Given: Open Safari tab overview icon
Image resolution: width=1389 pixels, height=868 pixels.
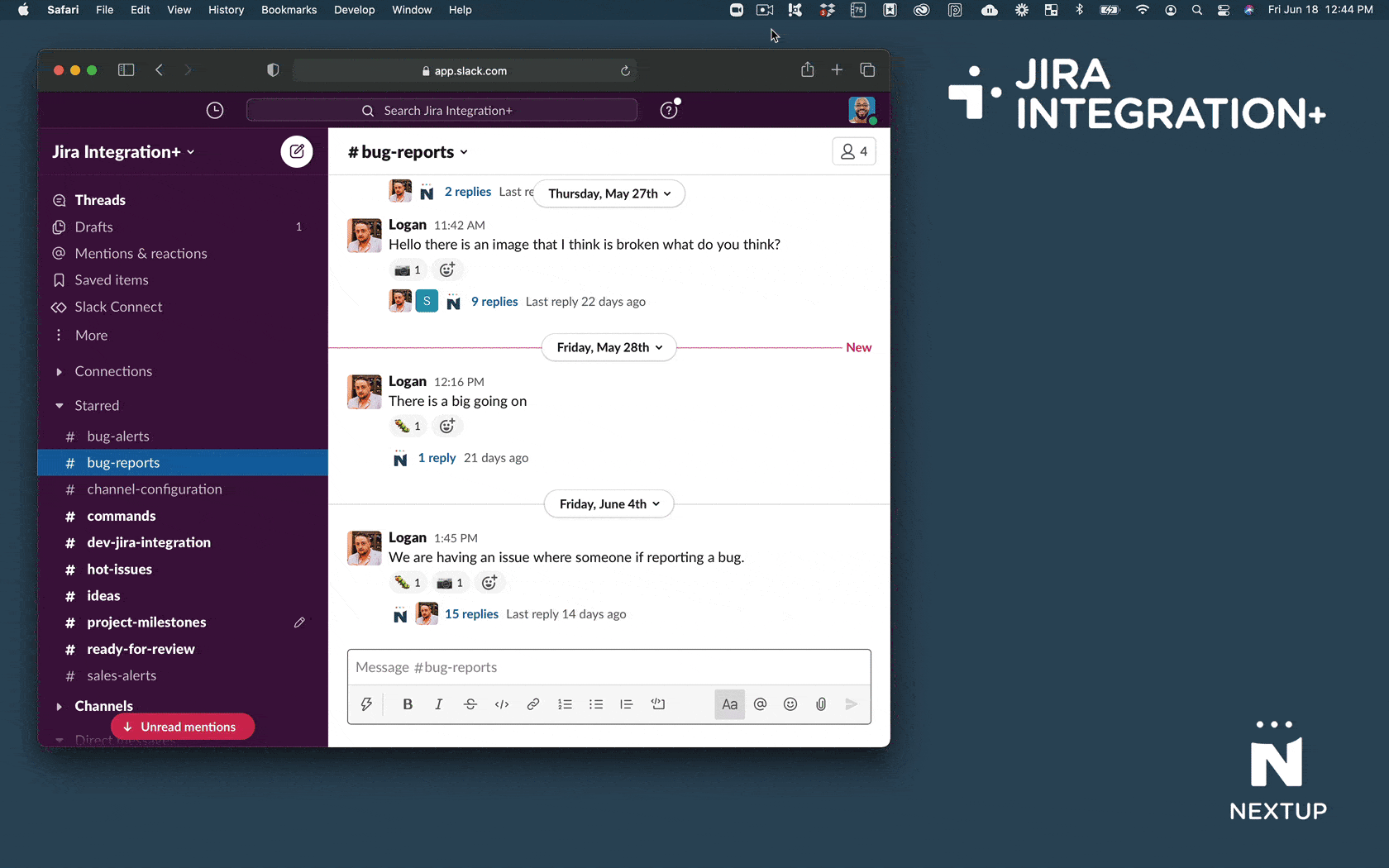Looking at the screenshot, I should click(867, 70).
